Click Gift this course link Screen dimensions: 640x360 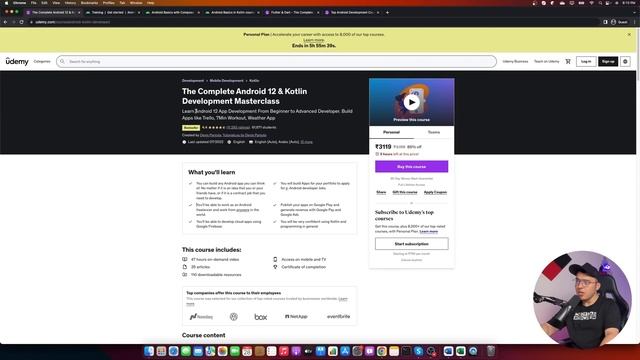point(405,192)
